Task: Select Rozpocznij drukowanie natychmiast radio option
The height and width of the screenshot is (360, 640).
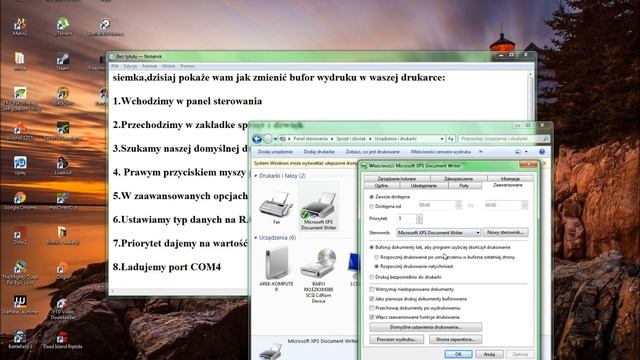Action: pyautogui.click(x=376, y=266)
